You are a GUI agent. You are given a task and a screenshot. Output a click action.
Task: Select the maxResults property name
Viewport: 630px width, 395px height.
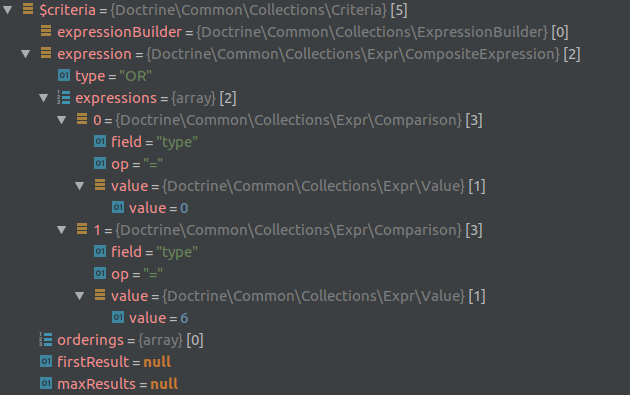click(96, 384)
